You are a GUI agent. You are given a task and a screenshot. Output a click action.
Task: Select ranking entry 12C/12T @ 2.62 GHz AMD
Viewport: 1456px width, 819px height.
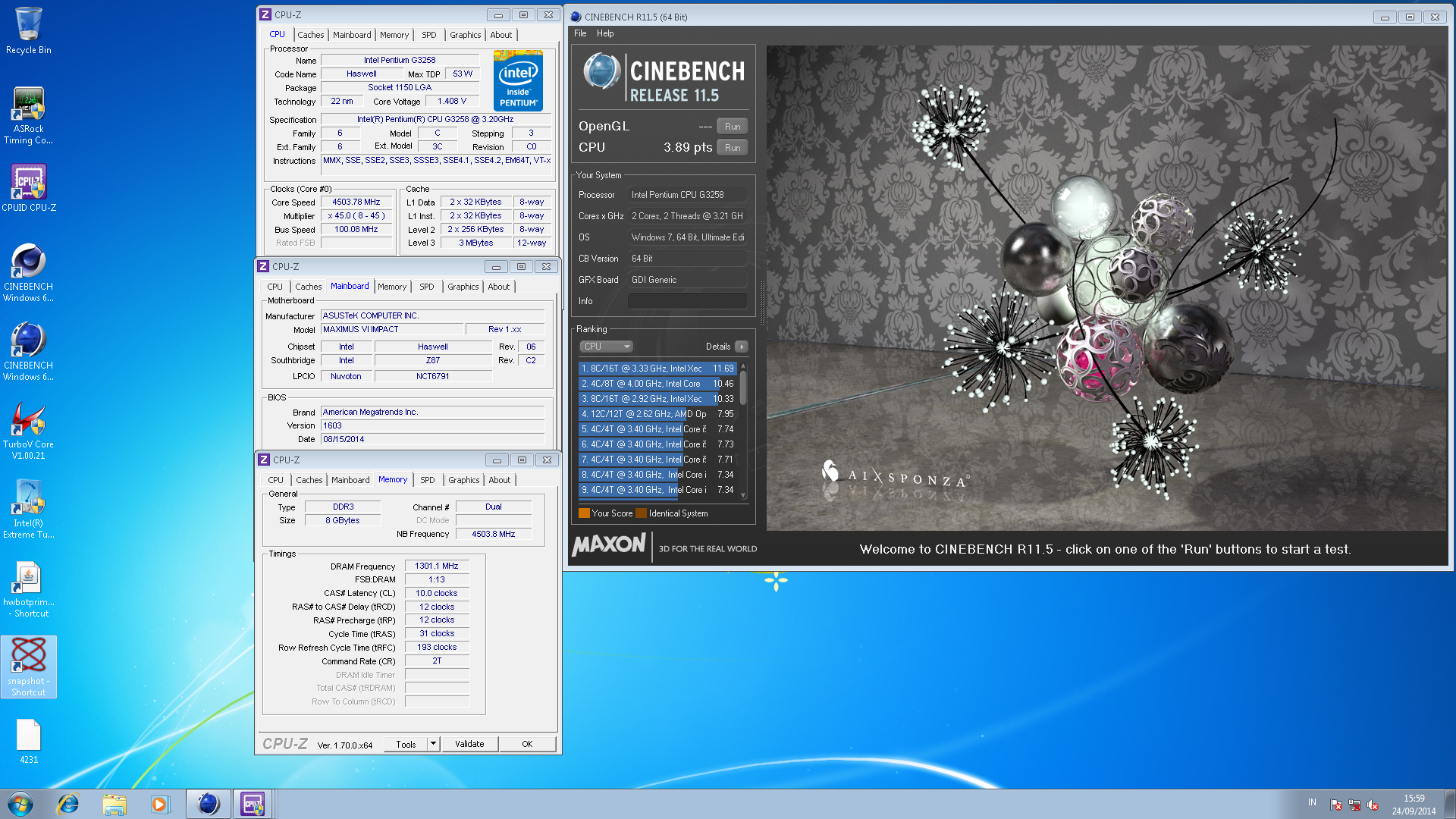657,414
